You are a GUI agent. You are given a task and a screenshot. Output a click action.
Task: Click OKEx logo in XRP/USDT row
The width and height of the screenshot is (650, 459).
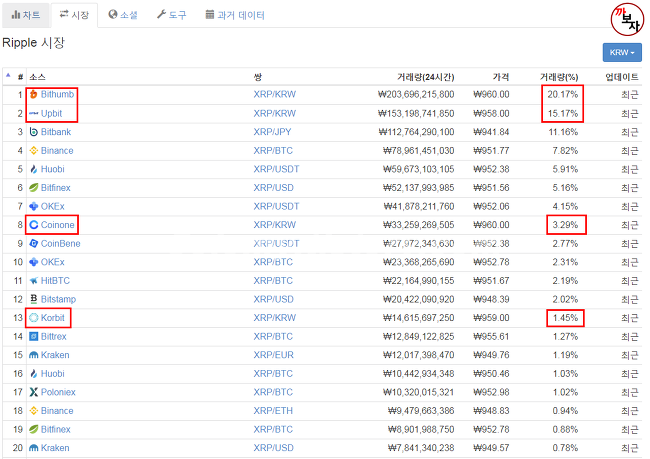[x=34, y=206]
